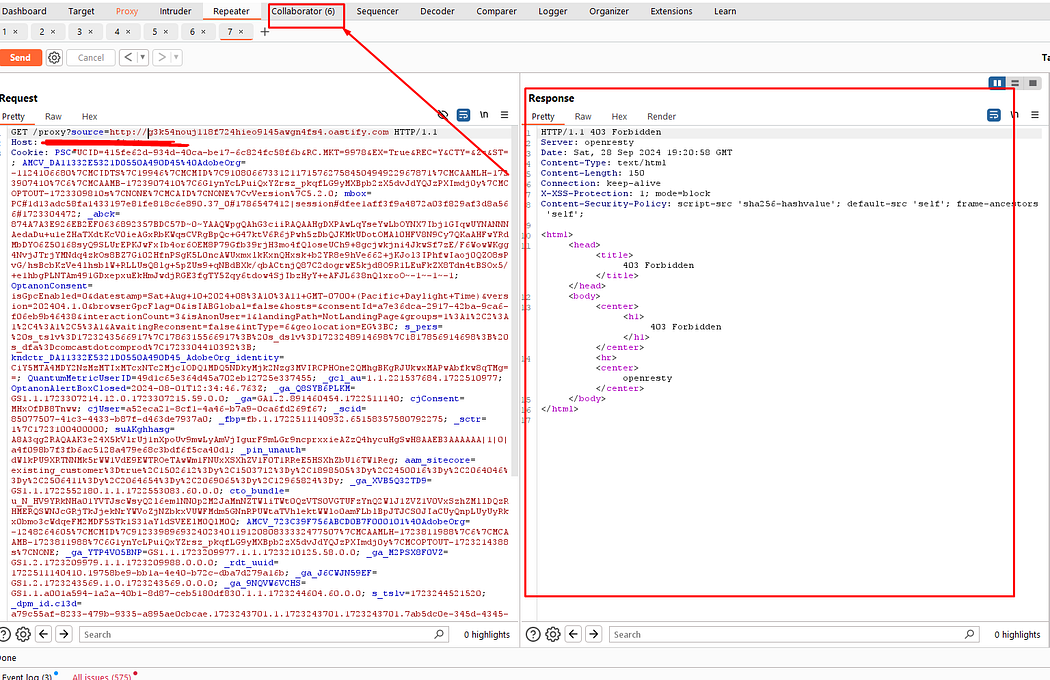Add a new Repeater tab with plus
This screenshot has height=680, width=1050.
click(x=265, y=31)
